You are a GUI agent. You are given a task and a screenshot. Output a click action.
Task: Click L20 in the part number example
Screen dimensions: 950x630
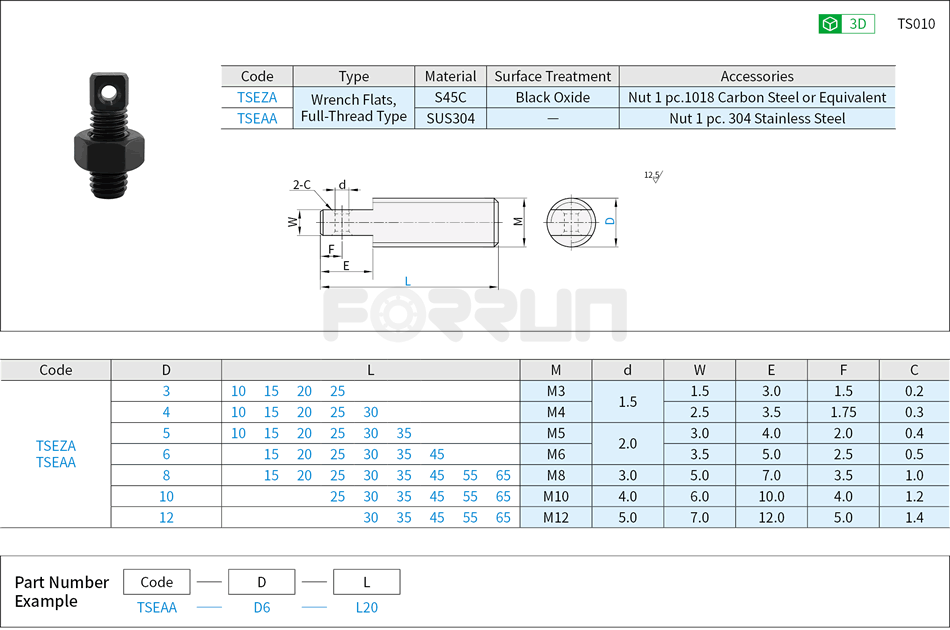pyautogui.click(x=366, y=607)
